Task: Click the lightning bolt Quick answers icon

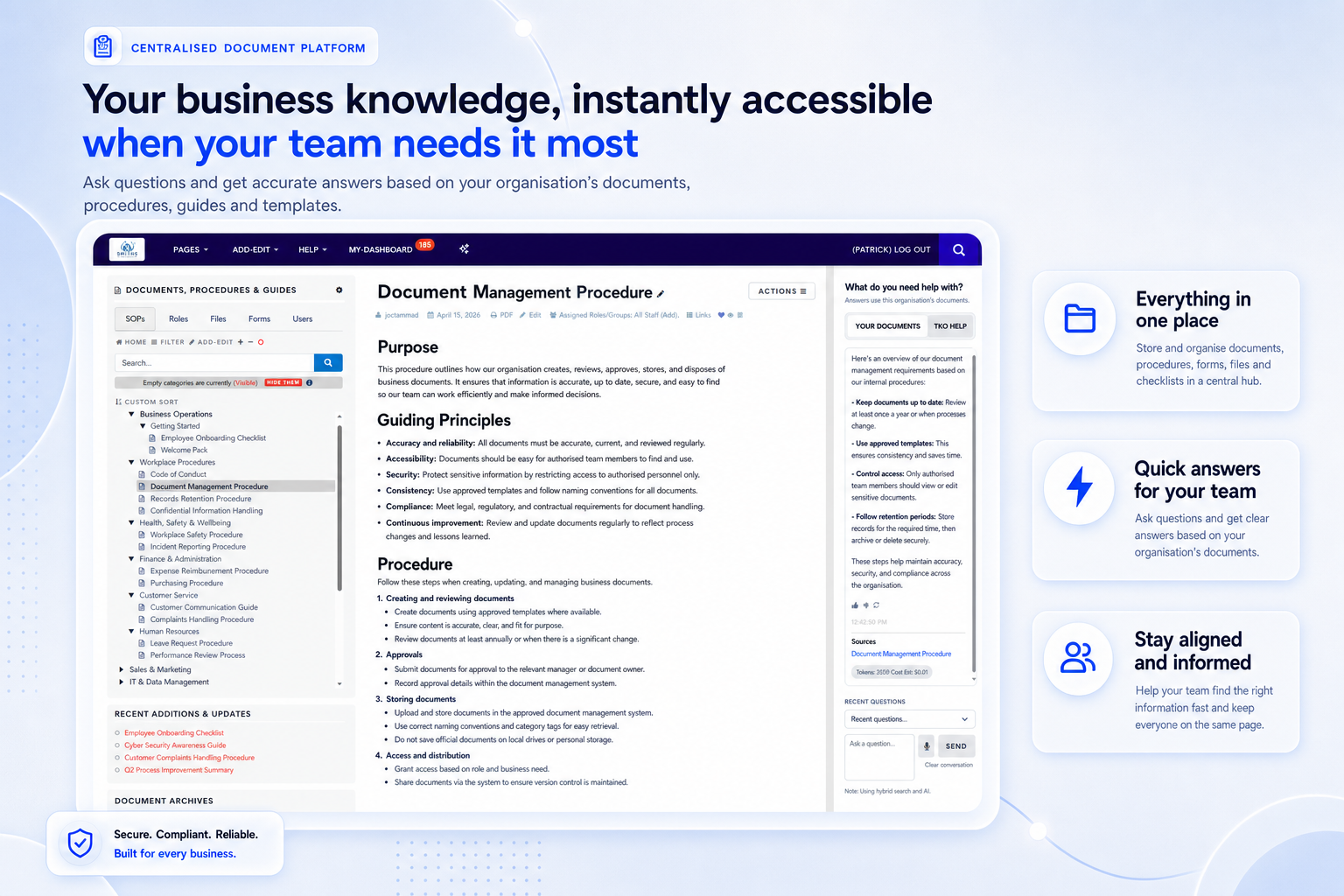Action: point(1080,487)
